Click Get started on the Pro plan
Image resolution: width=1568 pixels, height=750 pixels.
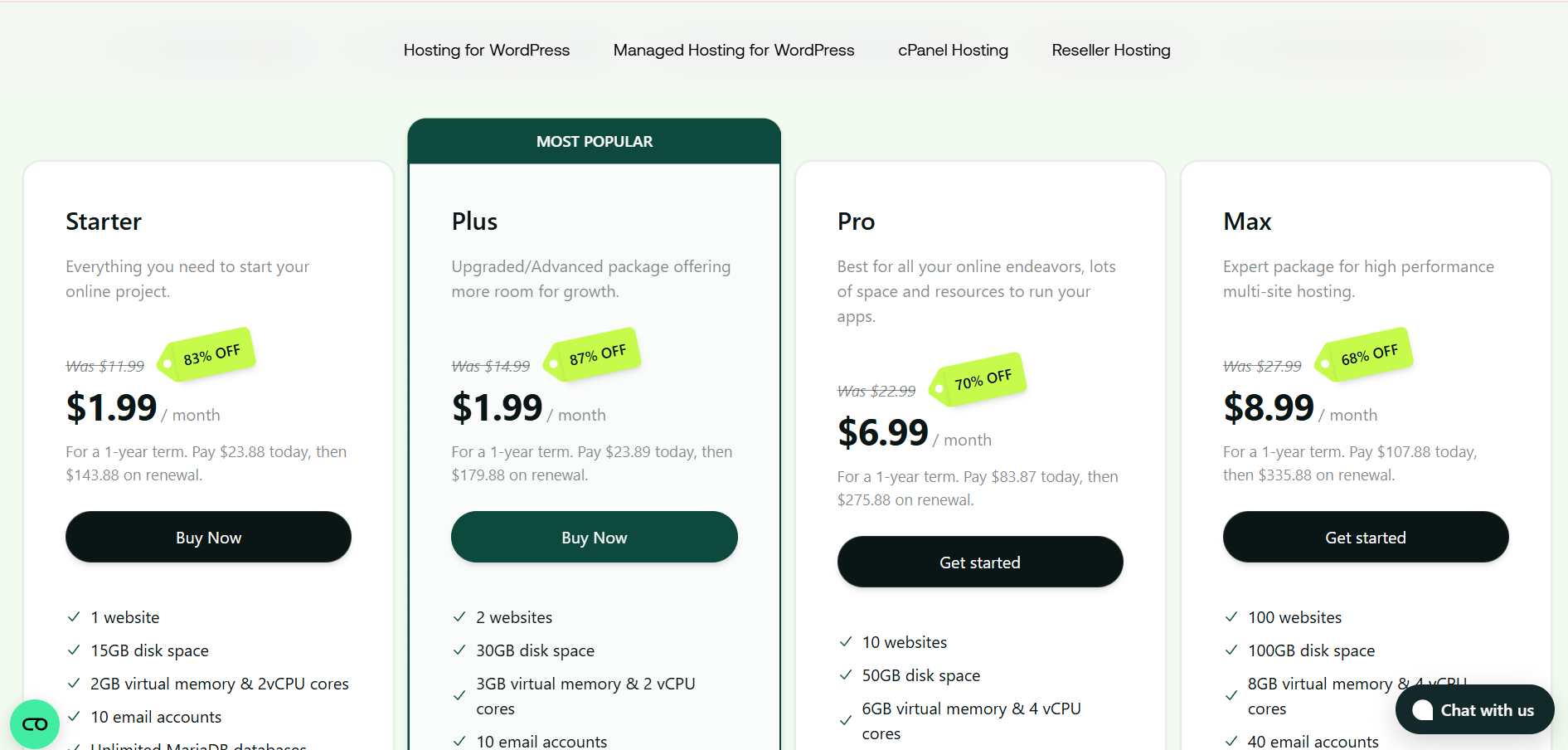pos(980,562)
